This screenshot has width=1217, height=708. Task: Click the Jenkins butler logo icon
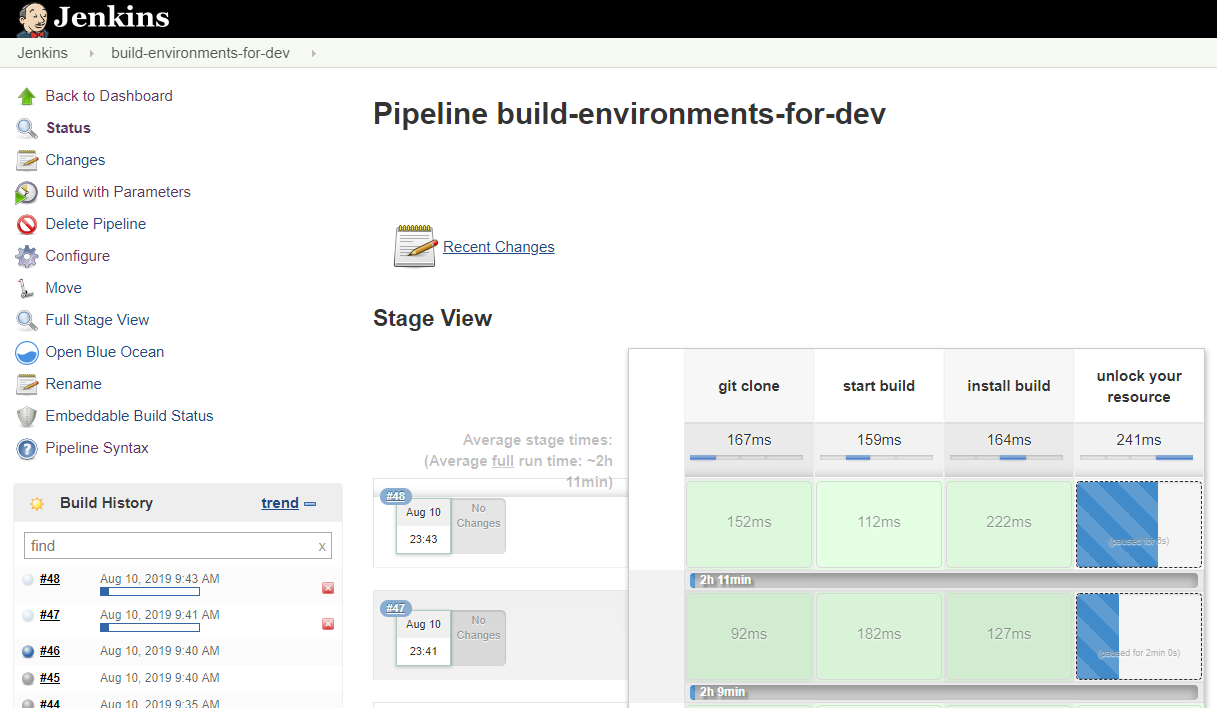point(32,19)
